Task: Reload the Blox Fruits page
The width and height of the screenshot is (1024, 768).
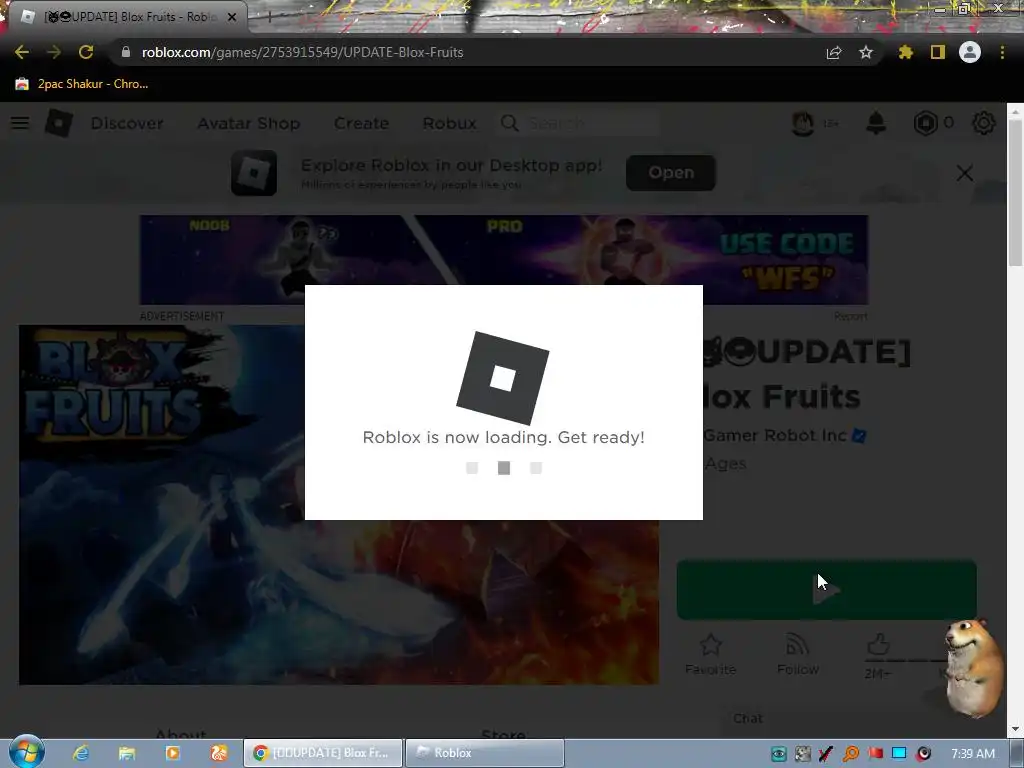Action: point(86,52)
